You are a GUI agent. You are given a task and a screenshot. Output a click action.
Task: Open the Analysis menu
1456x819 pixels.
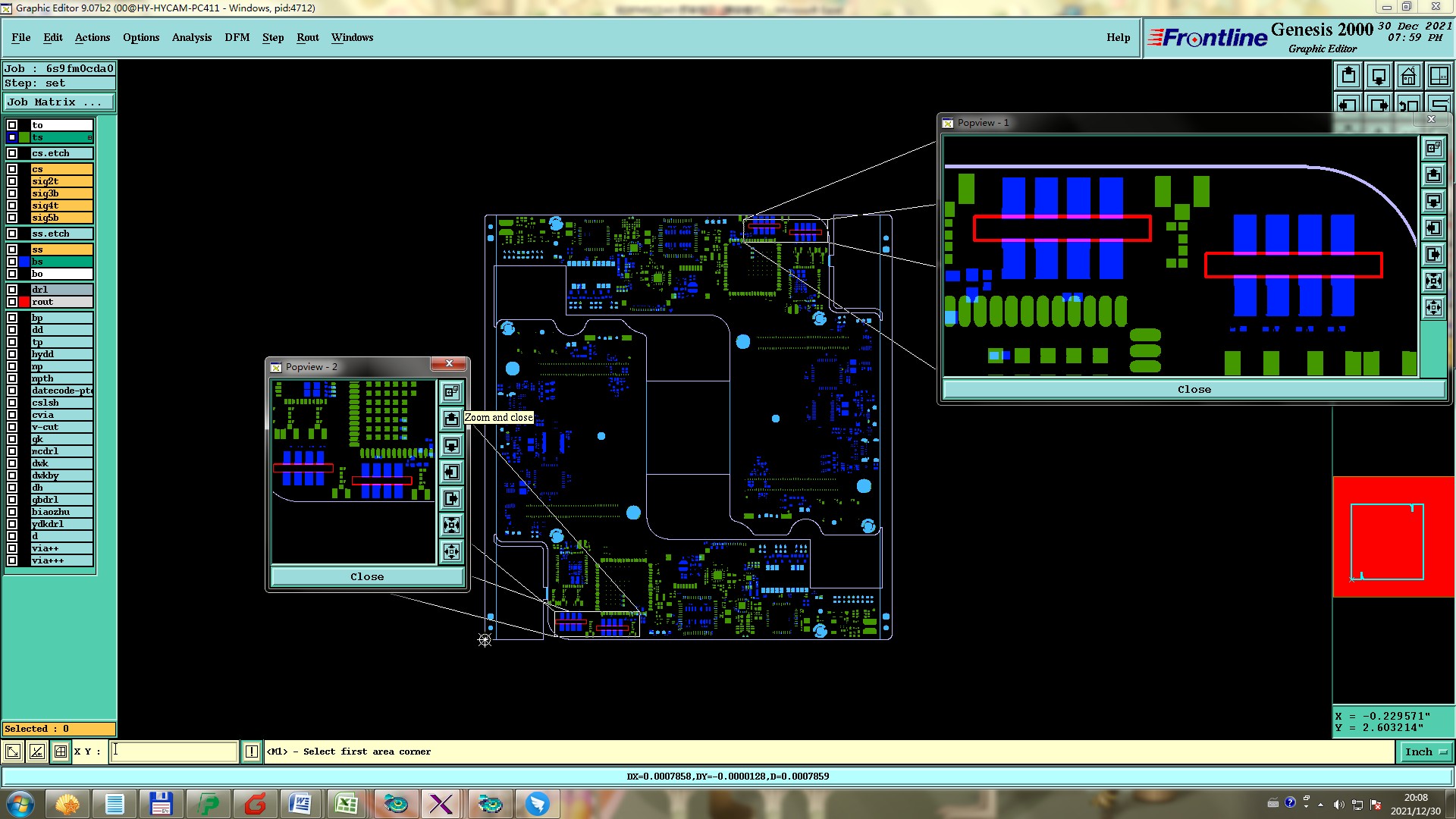coord(191,37)
